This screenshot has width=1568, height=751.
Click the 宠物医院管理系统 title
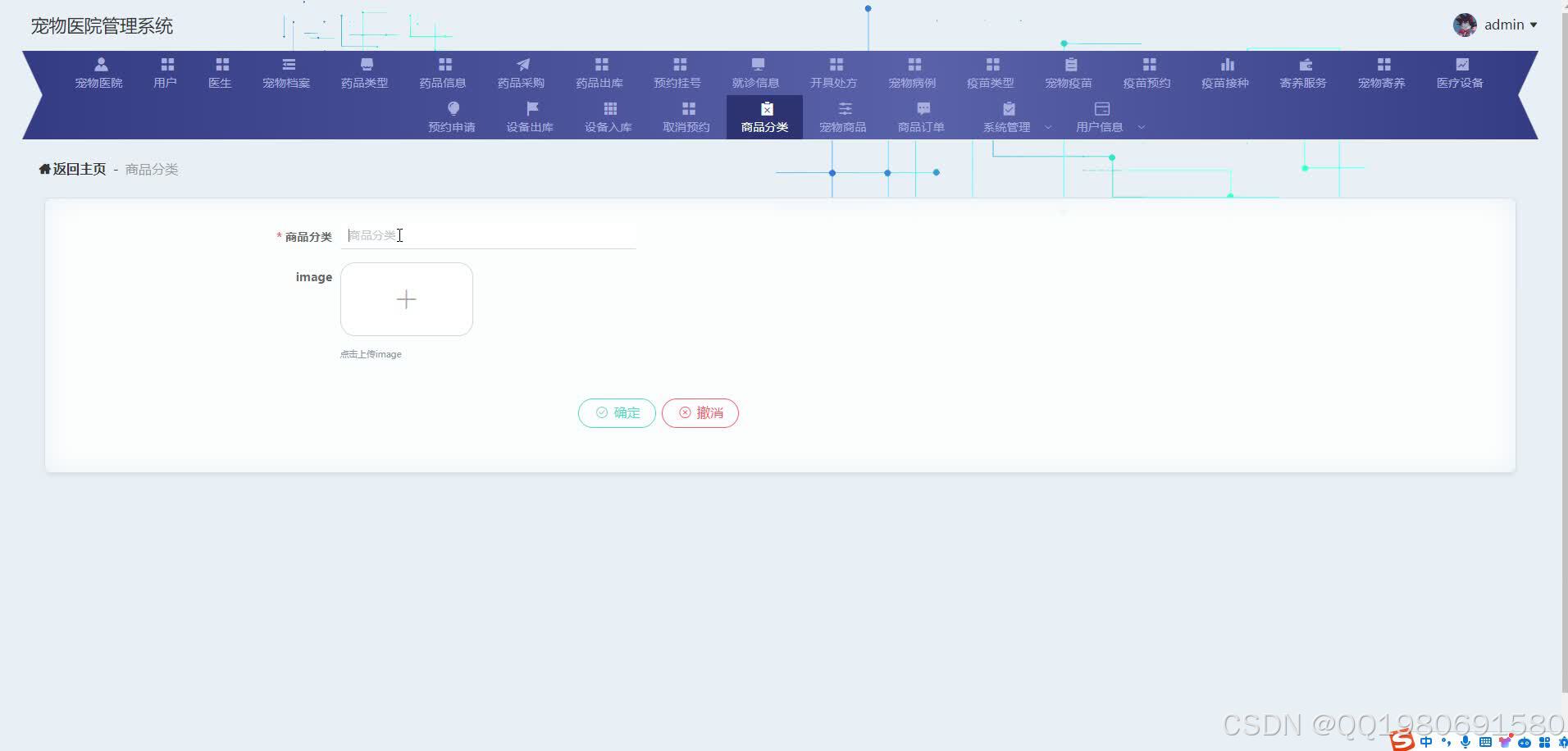102,25
